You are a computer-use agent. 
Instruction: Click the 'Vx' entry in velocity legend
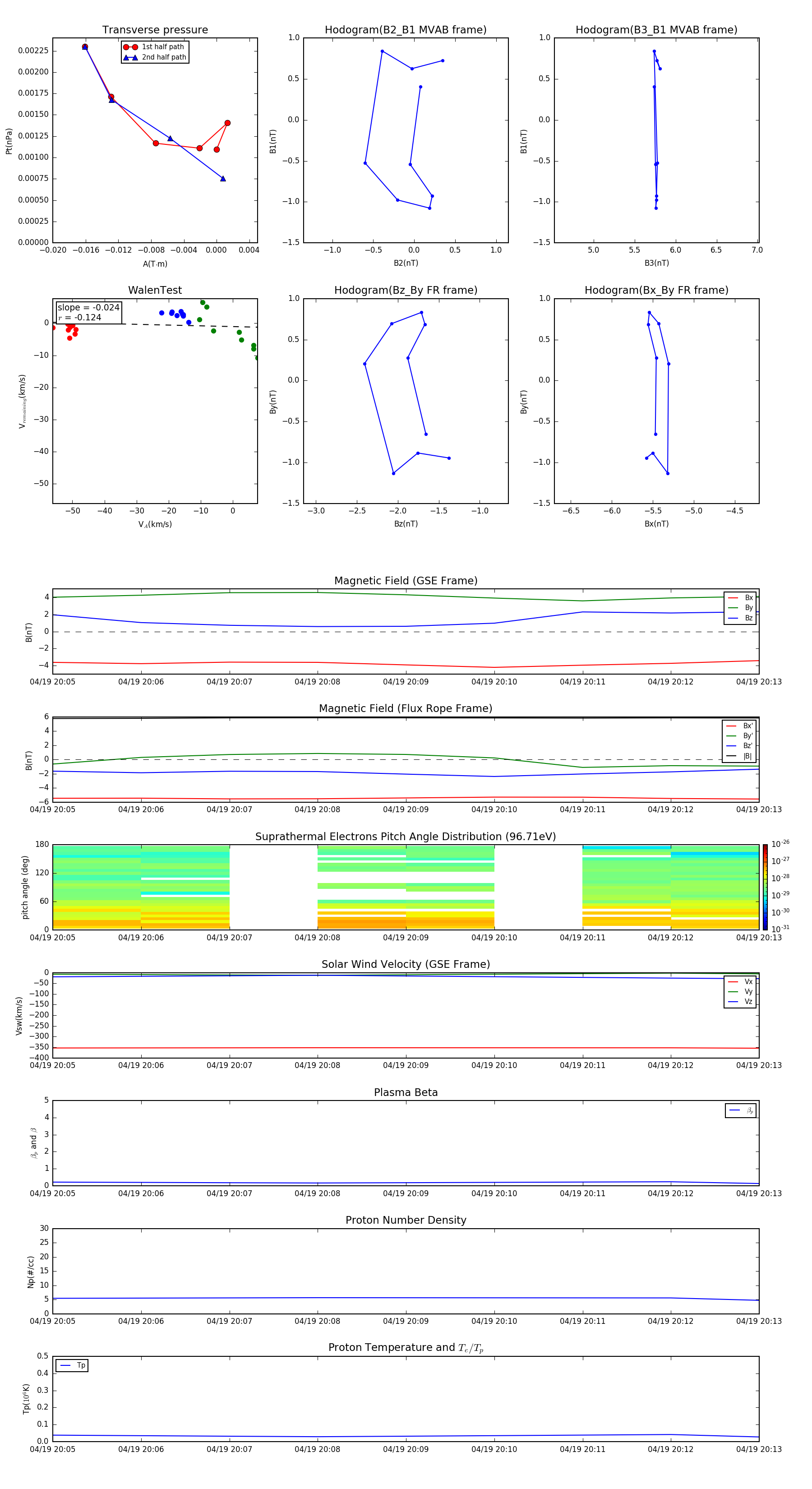pyautogui.click(x=740, y=982)
